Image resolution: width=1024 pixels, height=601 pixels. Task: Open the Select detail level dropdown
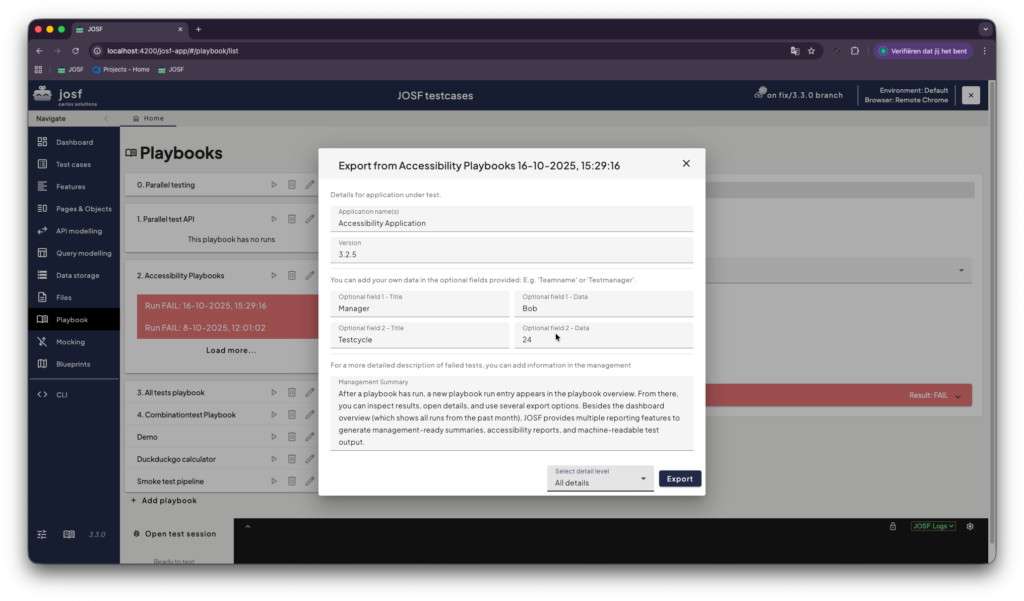[x=600, y=478]
